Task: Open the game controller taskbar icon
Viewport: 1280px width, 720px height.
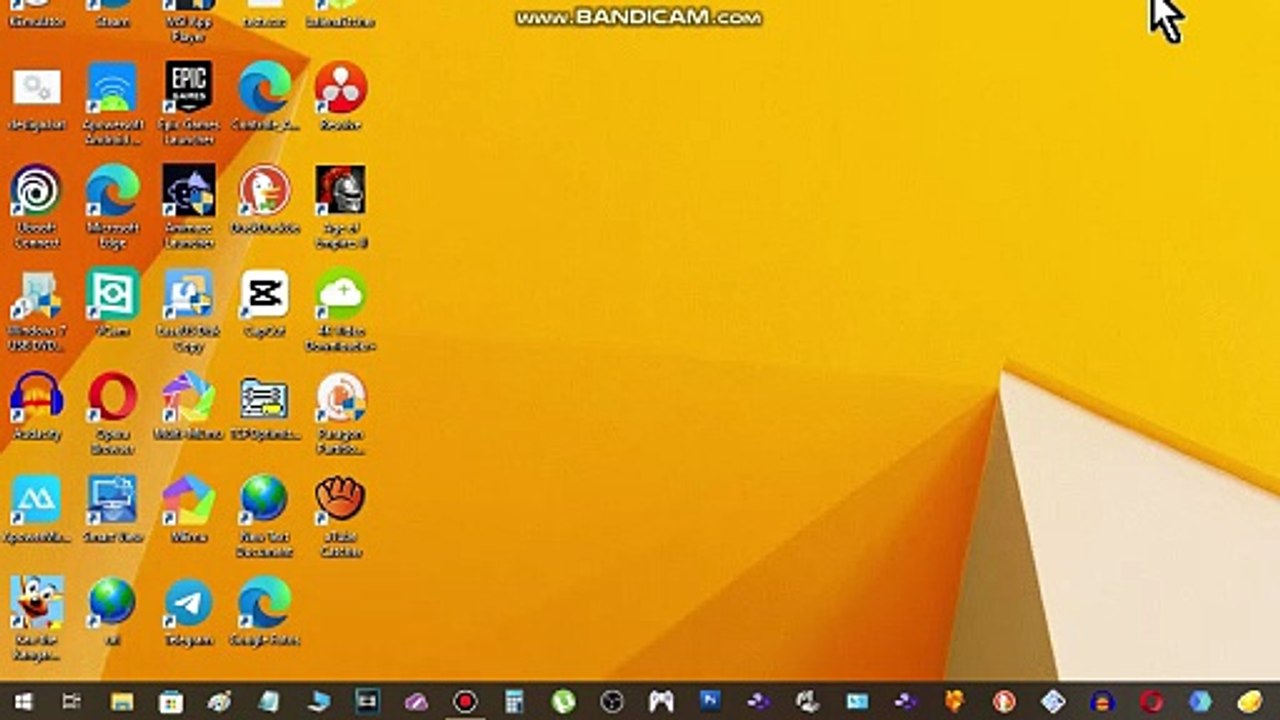Action: point(661,702)
